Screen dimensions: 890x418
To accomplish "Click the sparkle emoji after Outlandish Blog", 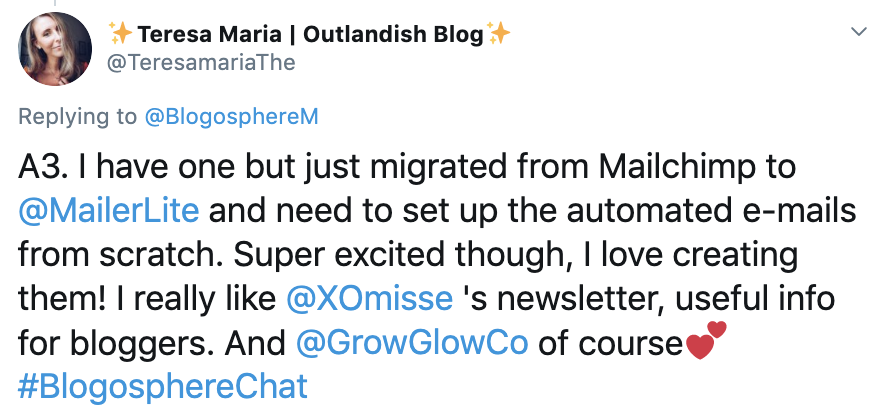I will [x=499, y=34].
